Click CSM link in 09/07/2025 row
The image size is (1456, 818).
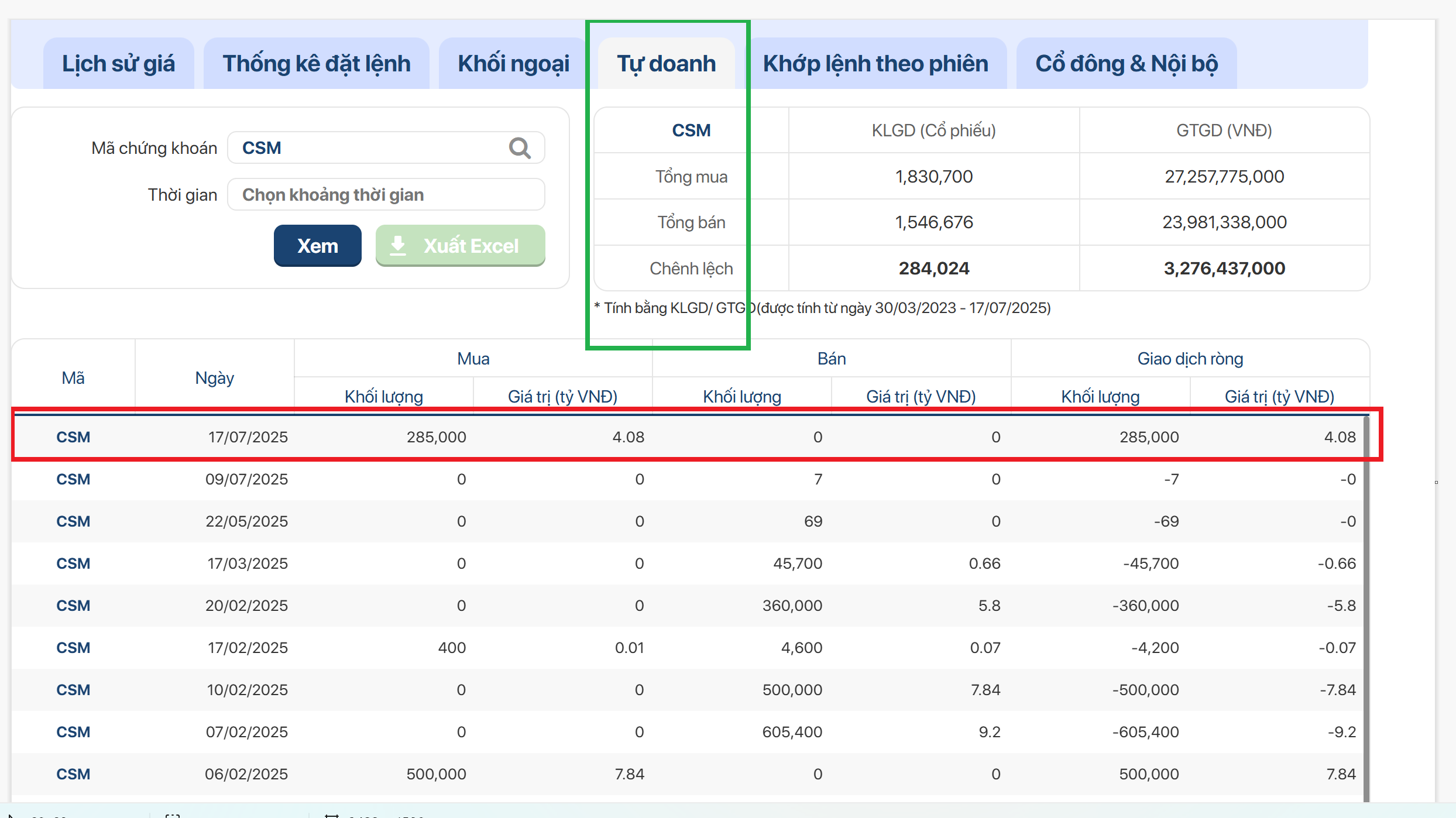73,479
